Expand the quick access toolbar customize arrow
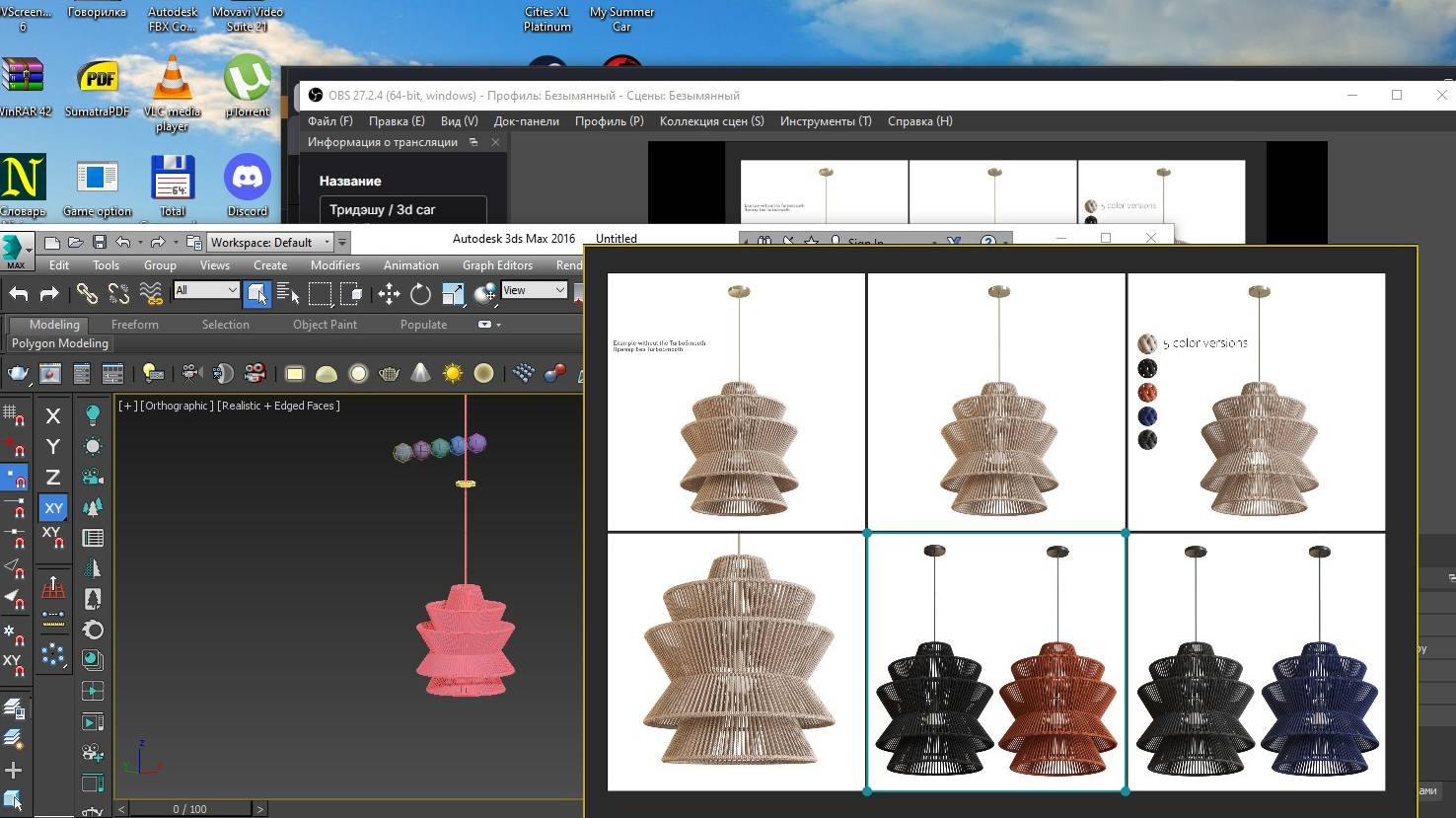1456x818 pixels. point(342,242)
